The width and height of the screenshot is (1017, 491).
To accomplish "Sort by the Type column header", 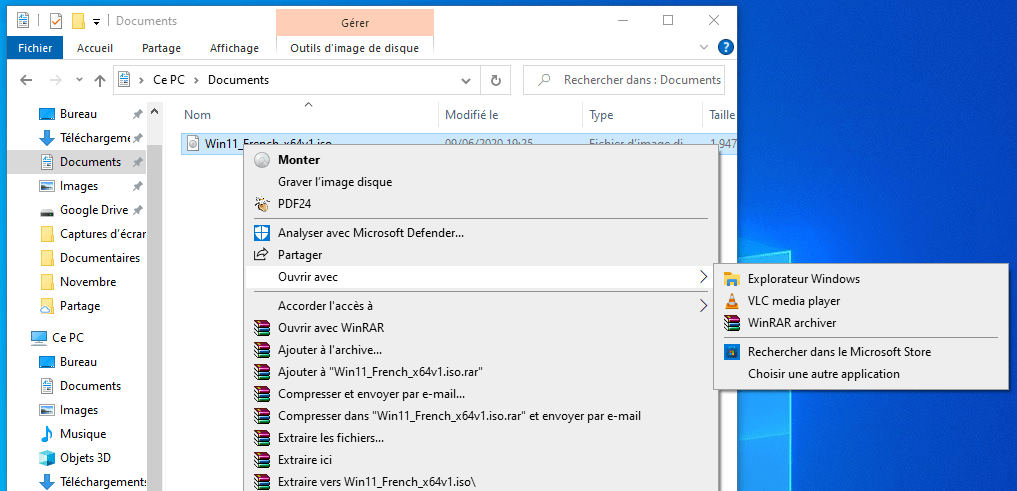I will pos(642,115).
